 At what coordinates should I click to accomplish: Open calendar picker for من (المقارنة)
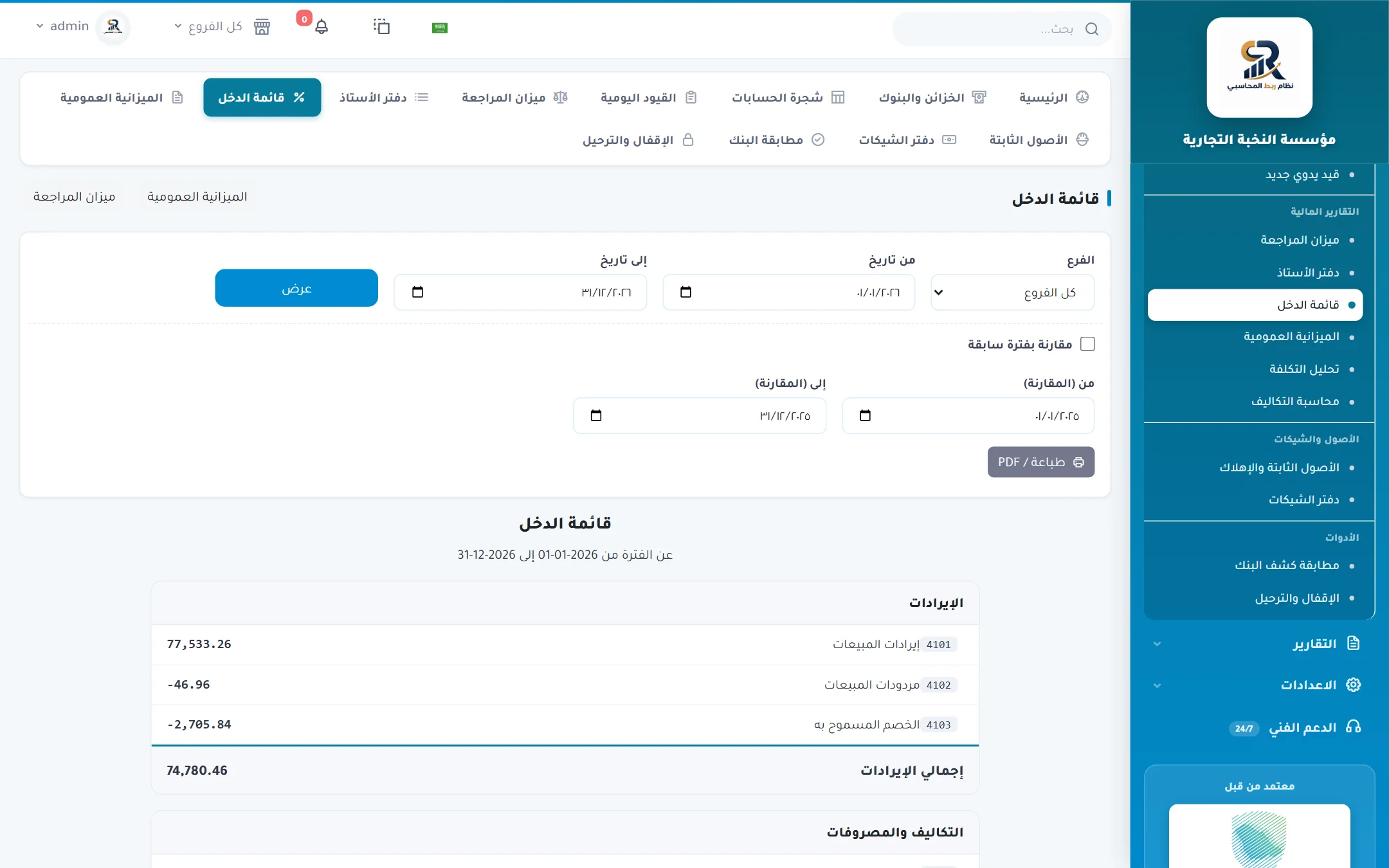(x=865, y=415)
